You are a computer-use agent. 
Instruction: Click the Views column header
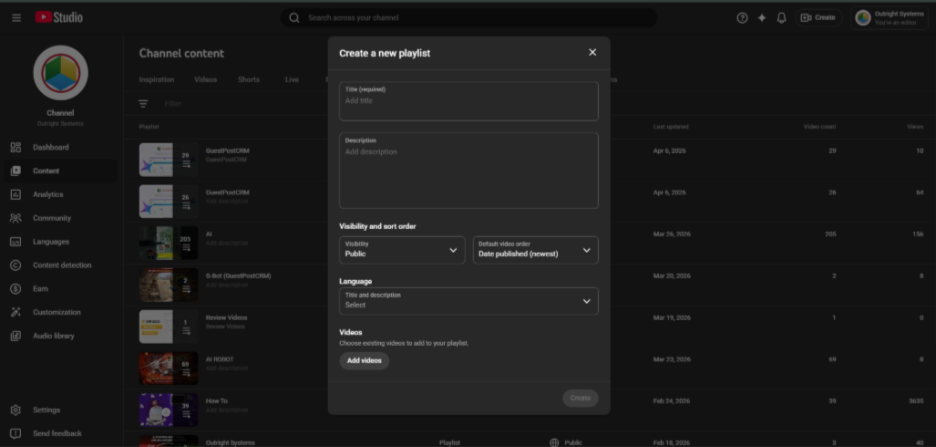915,127
